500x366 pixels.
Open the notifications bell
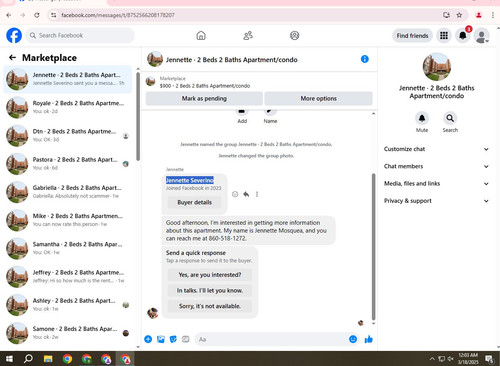click(x=462, y=36)
